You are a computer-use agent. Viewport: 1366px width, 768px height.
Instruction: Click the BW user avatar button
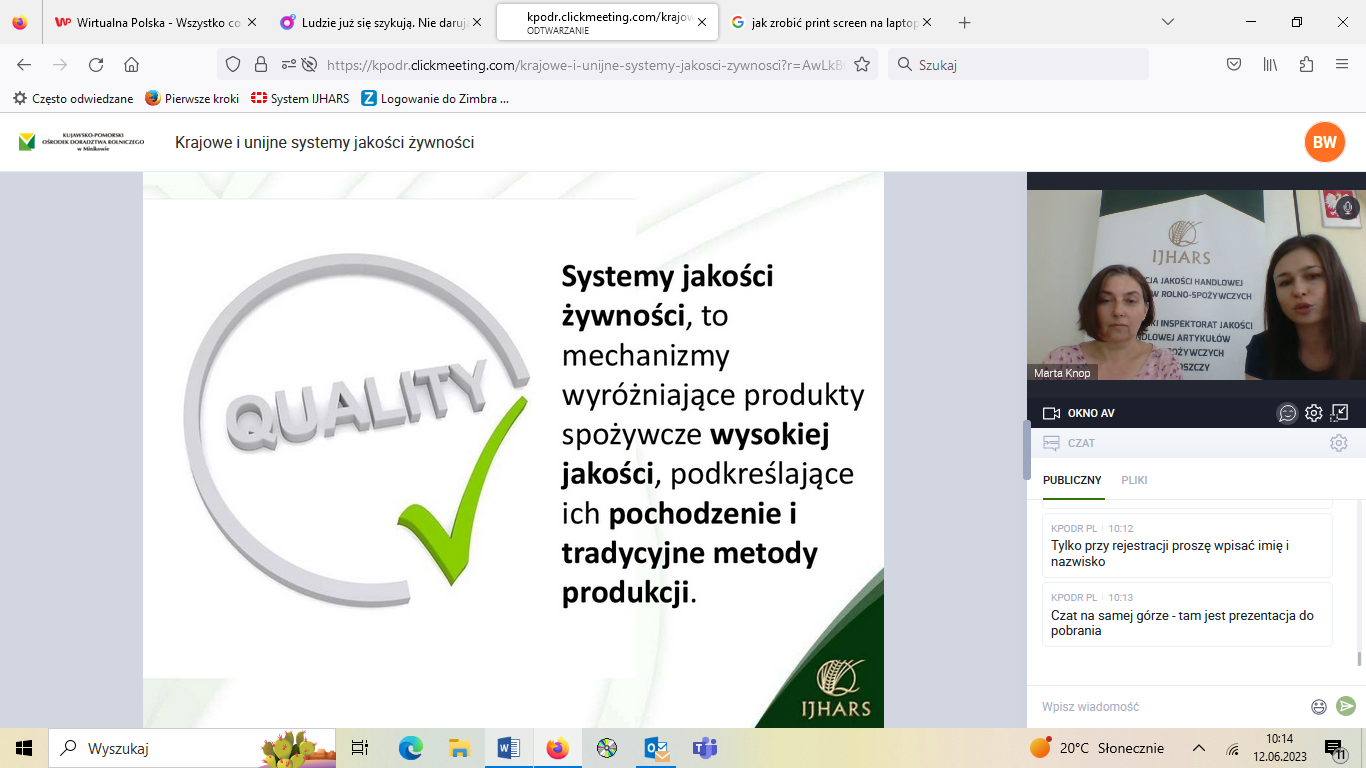1324,142
